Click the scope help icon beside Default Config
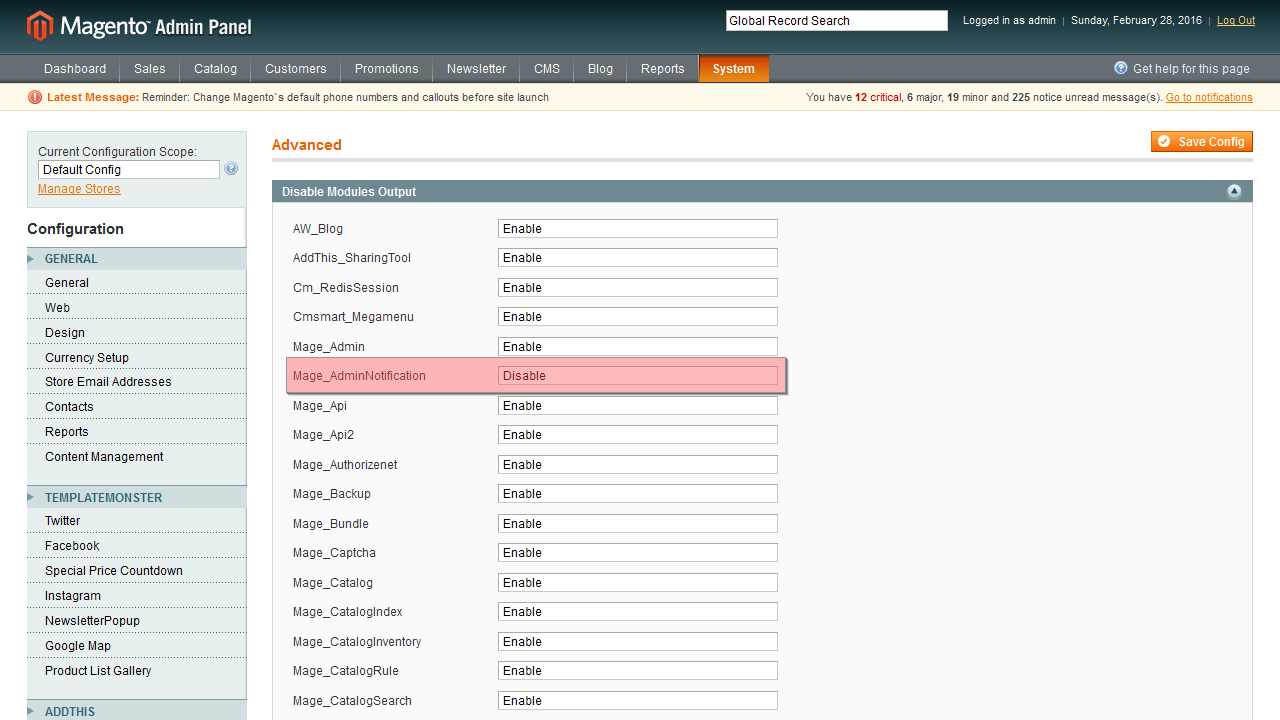Viewport: 1280px width, 720px height. 231,169
